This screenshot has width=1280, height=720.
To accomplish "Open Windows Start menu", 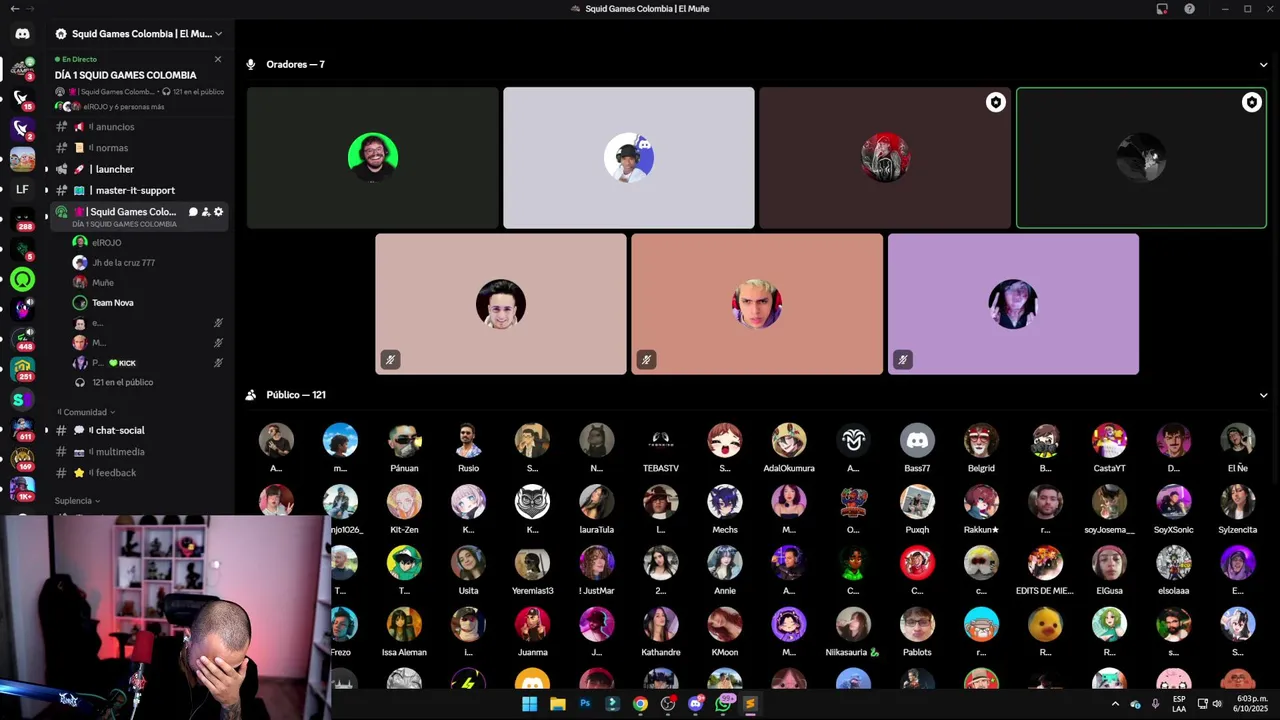I will [x=529, y=704].
